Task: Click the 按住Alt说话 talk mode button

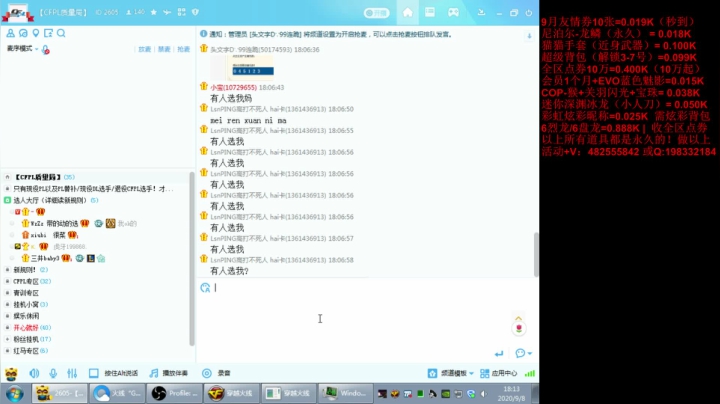Action: (x=113, y=373)
